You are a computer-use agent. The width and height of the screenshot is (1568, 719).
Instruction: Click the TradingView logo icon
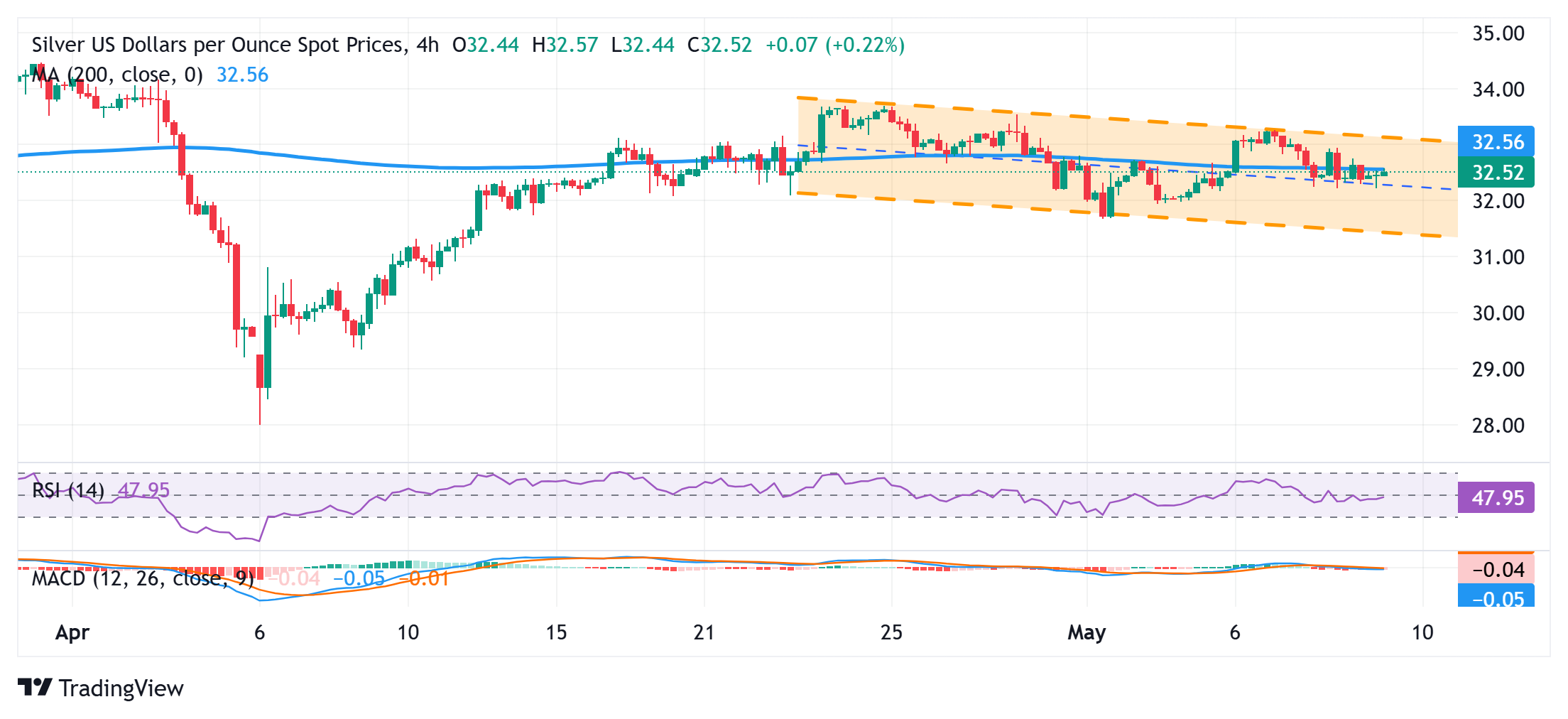[35, 687]
